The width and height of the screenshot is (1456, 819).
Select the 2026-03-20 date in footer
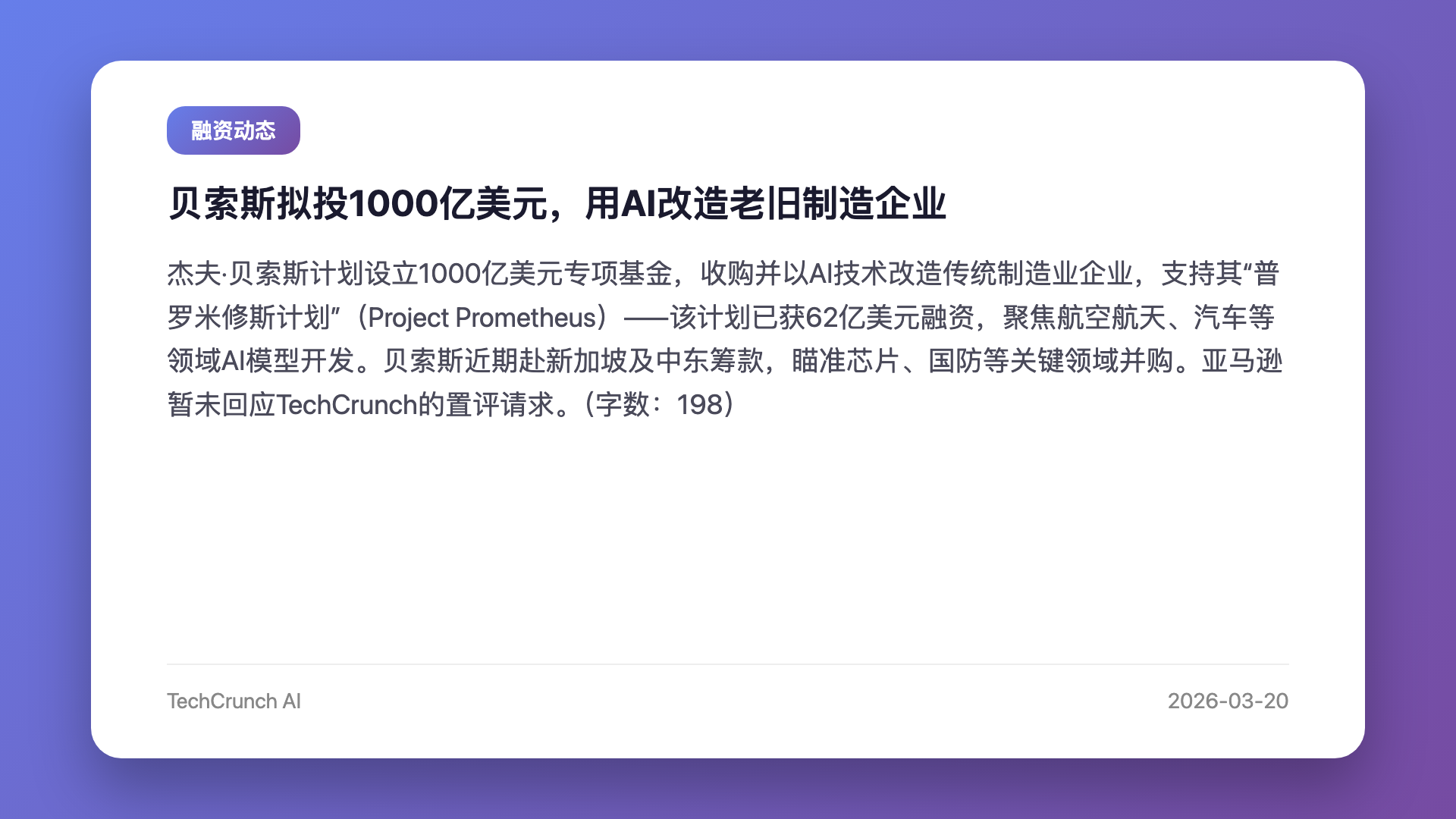pyautogui.click(x=1228, y=701)
